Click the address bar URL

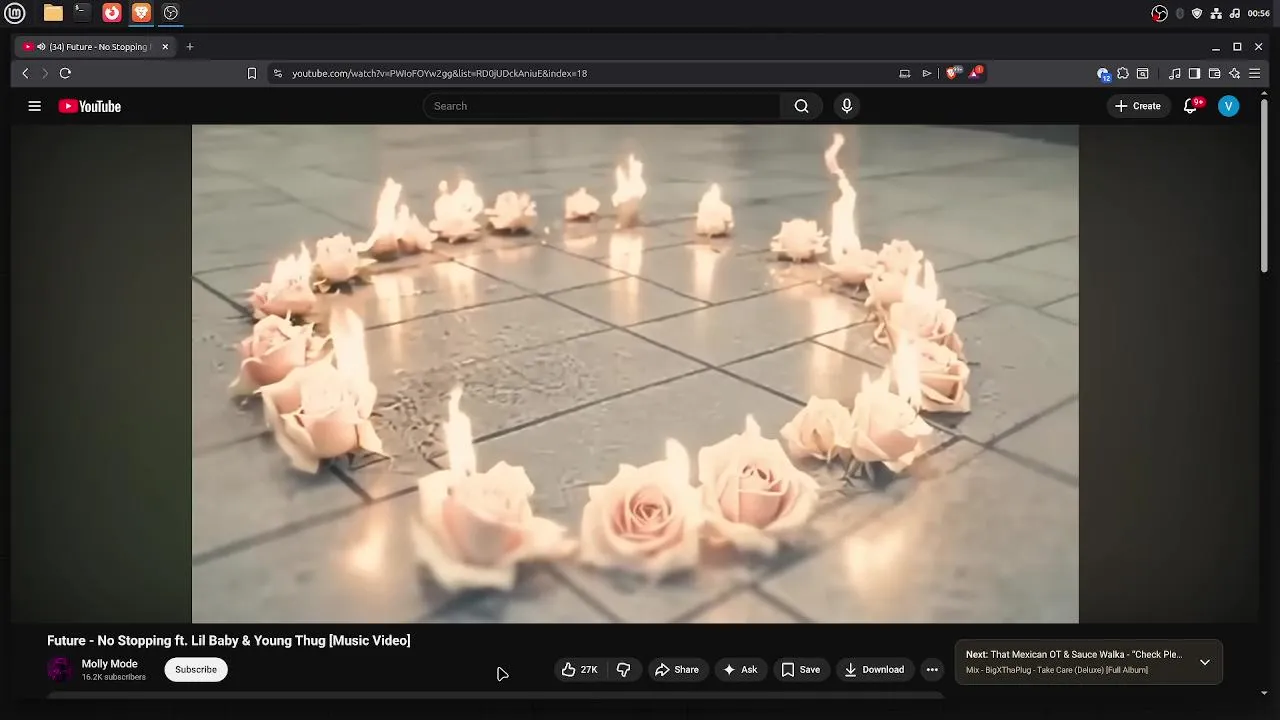[x=439, y=73]
